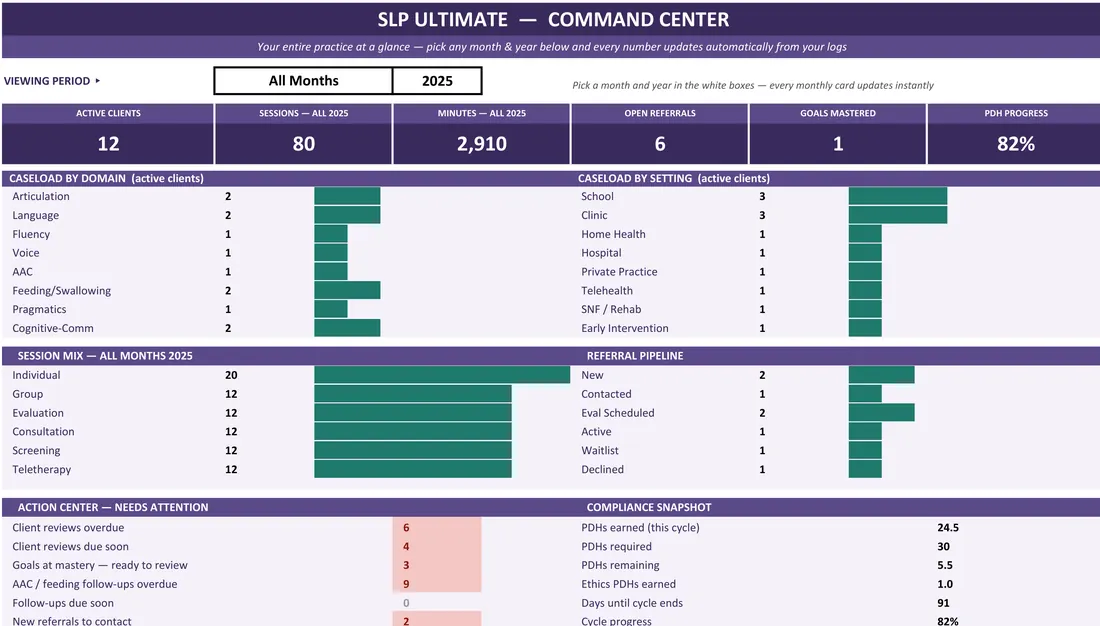
Task: Click the Client reviews overdue count 6
Action: [x=406, y=528]
